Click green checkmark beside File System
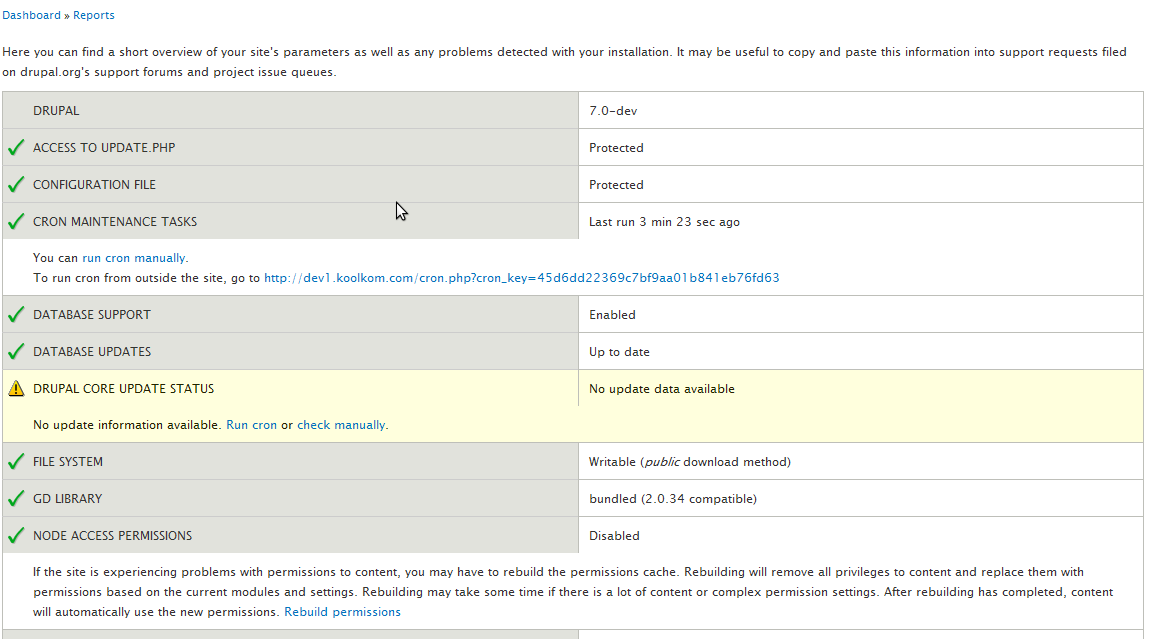The image size is (1156, 639). (16, 462)
